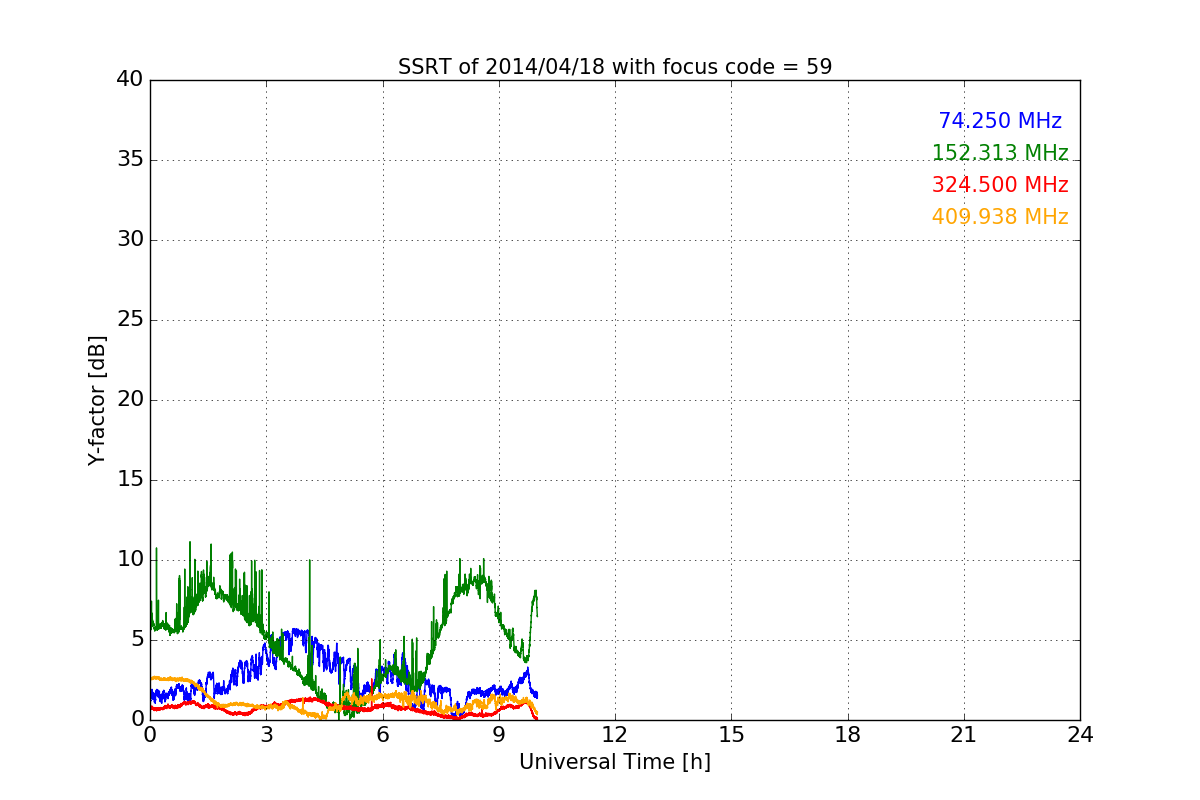Image resolution: width=1200 pixels, height=800 pixels.
Task: Click the y-axis tick label 5
Action: (x=137, y=639)
